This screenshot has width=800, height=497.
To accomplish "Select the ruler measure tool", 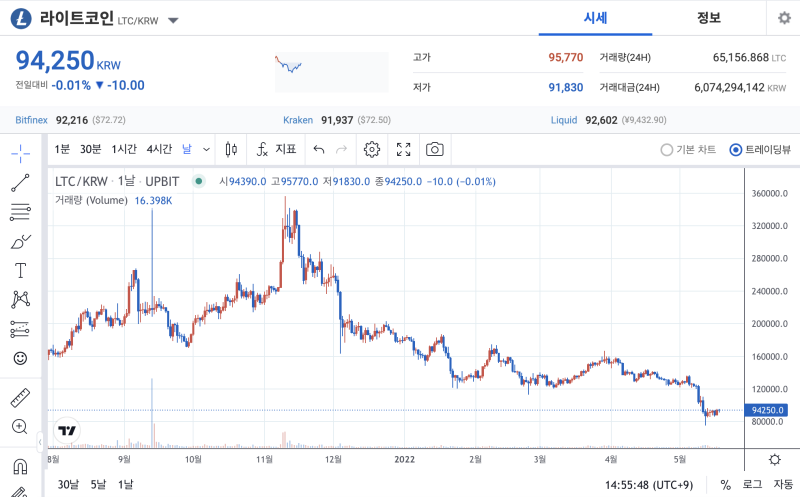I will tap(20, 397).
